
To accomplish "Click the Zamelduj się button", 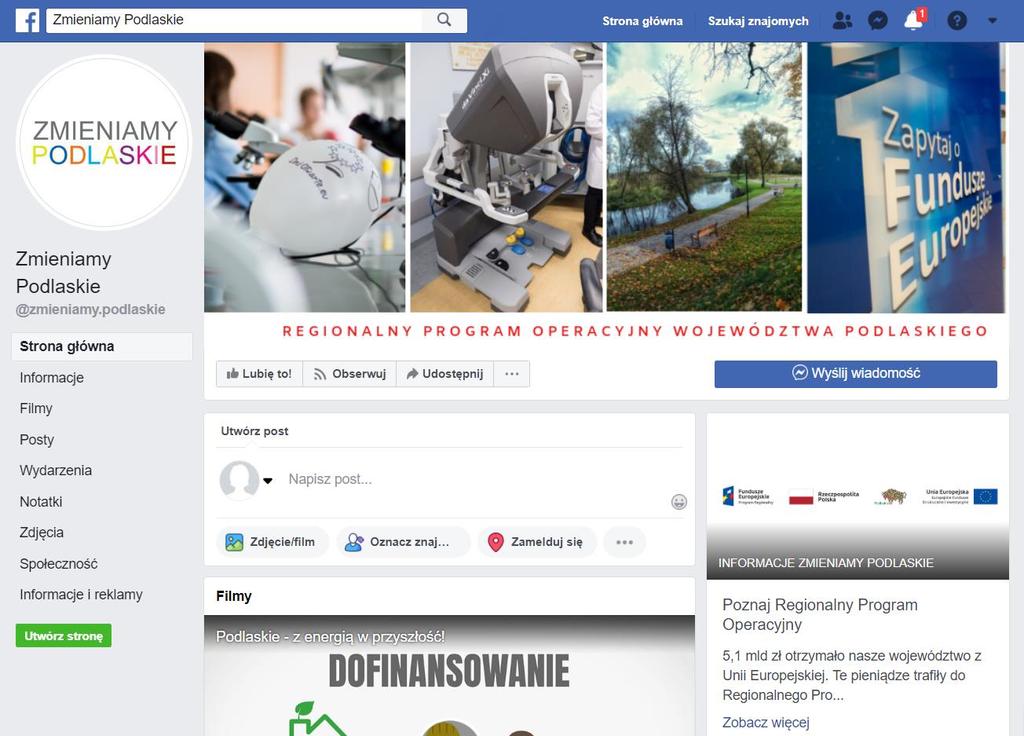I will tap(537, 542).
